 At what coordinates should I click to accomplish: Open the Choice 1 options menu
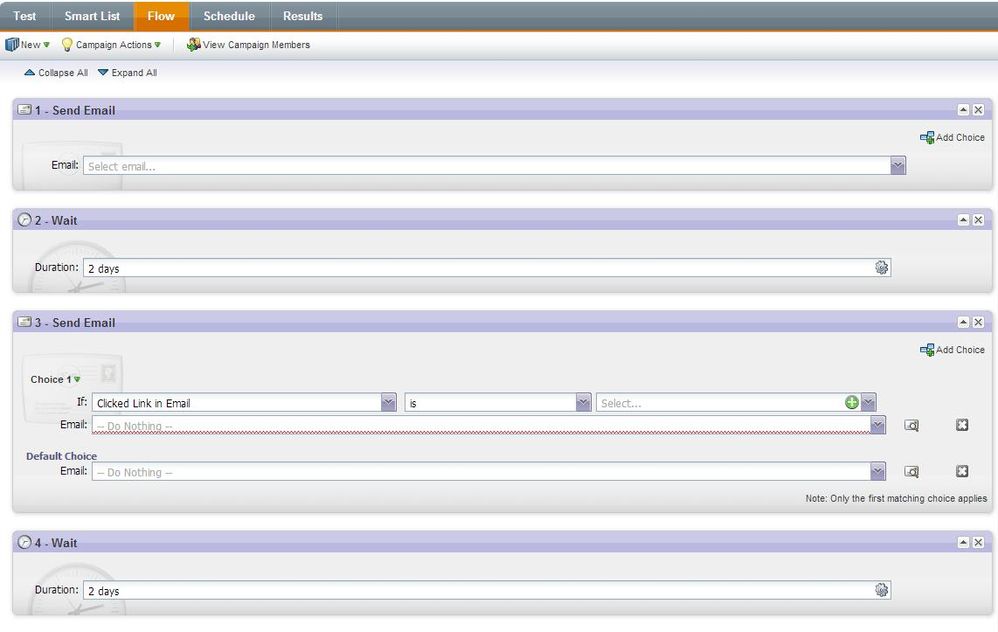(77, 379)
